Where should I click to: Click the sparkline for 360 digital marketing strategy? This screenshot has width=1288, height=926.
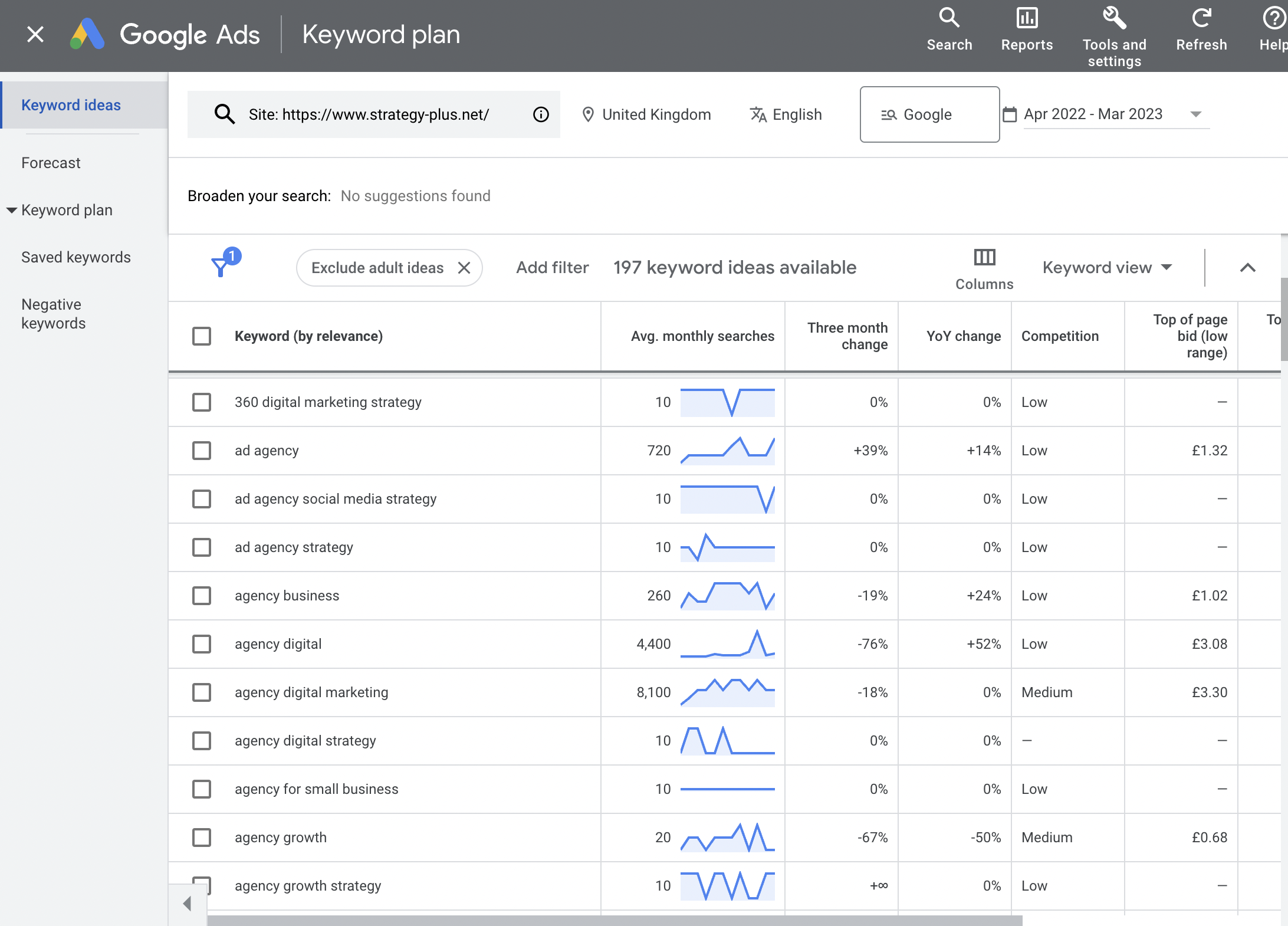[727, 402]
